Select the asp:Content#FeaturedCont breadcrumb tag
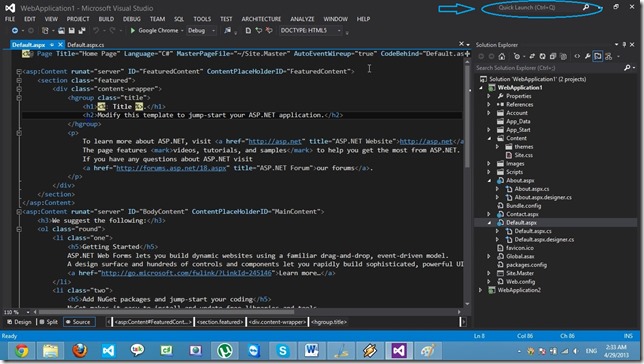The image size is (644, 364). [x=152, y=322]
